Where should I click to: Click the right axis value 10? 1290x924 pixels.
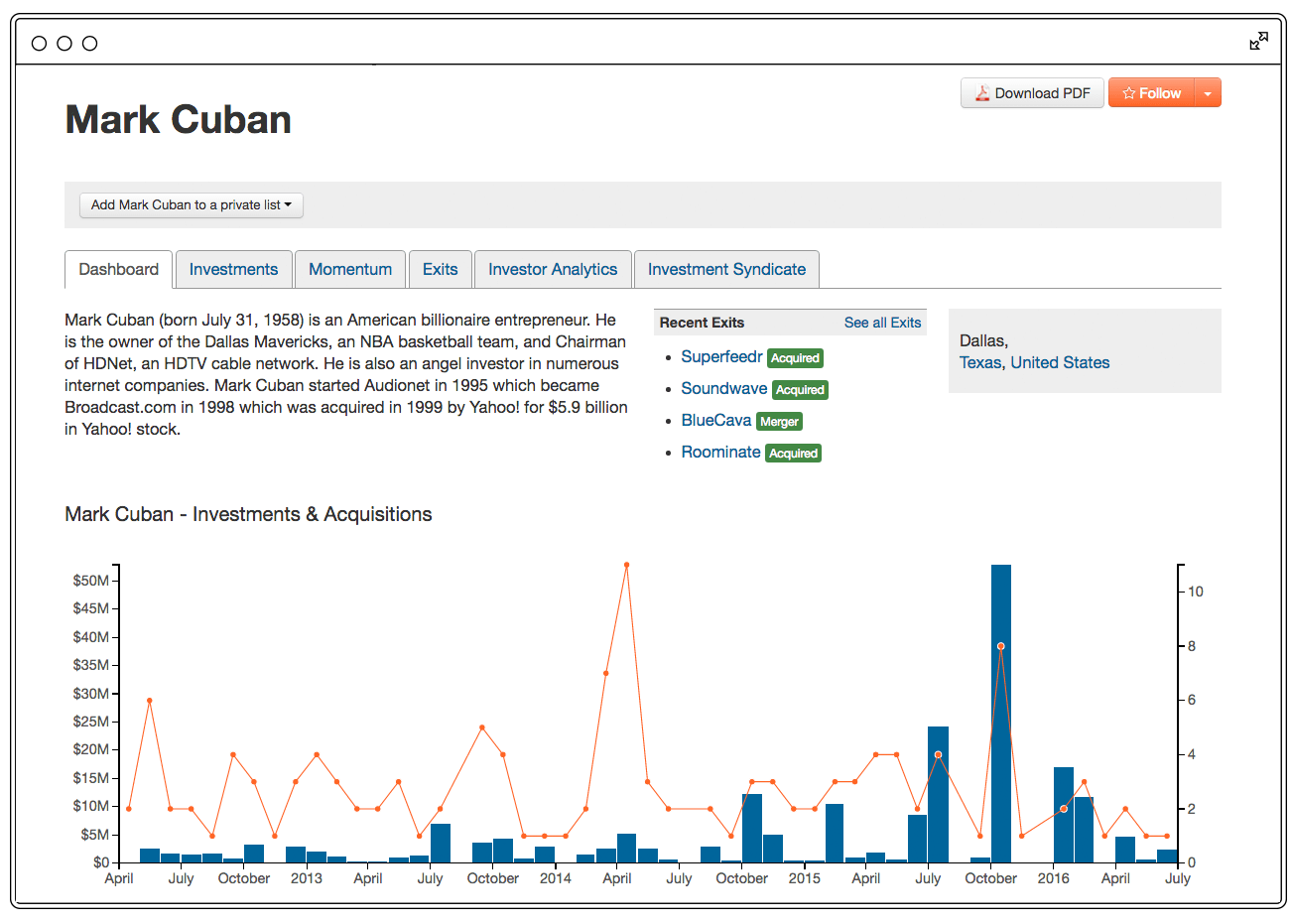[1196, 592]
